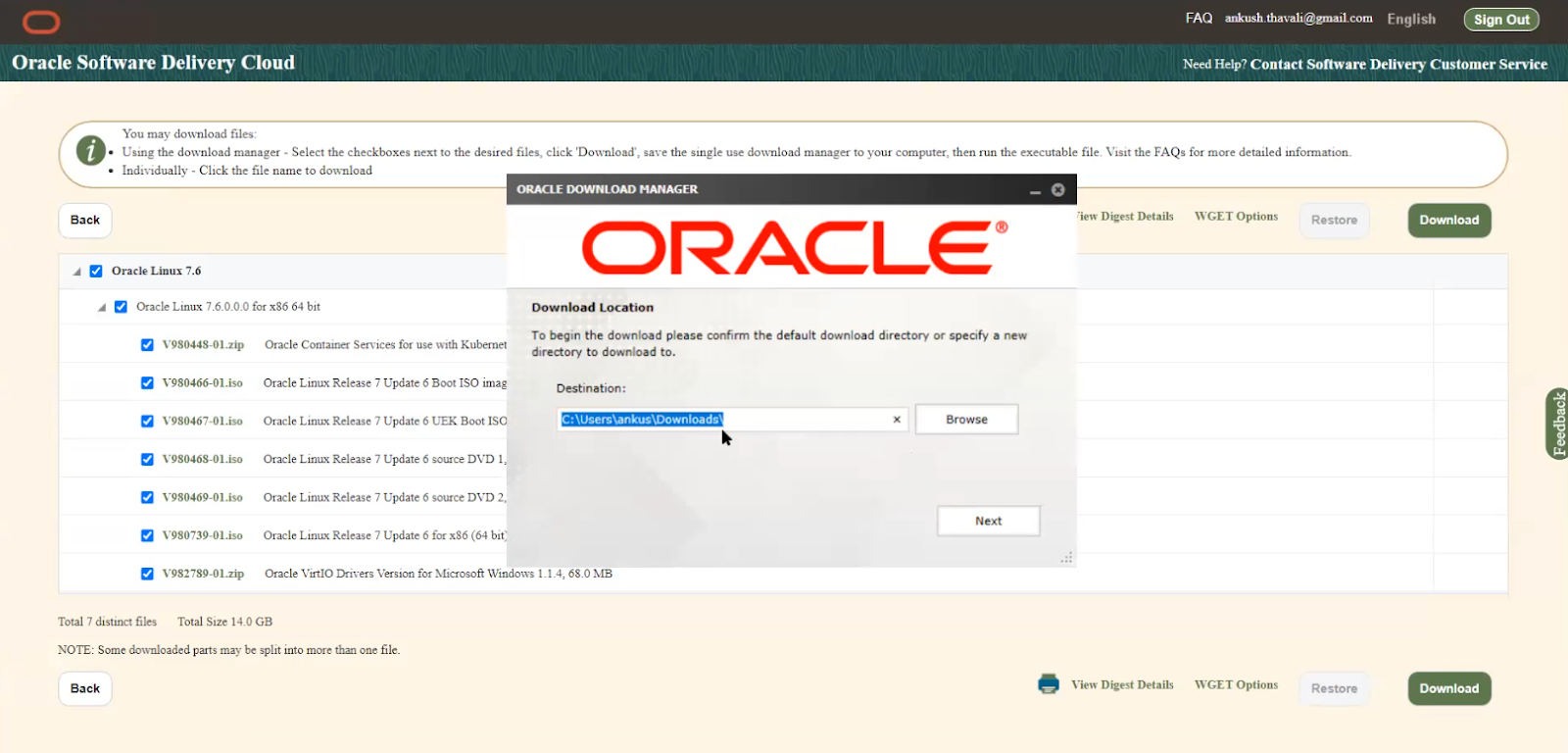Viewport: 1568px width, 753px height.
Task: Collapse the Oracle Linux 7.6.0.0.0 x86 64 bit node
Action: coord(102,307)
